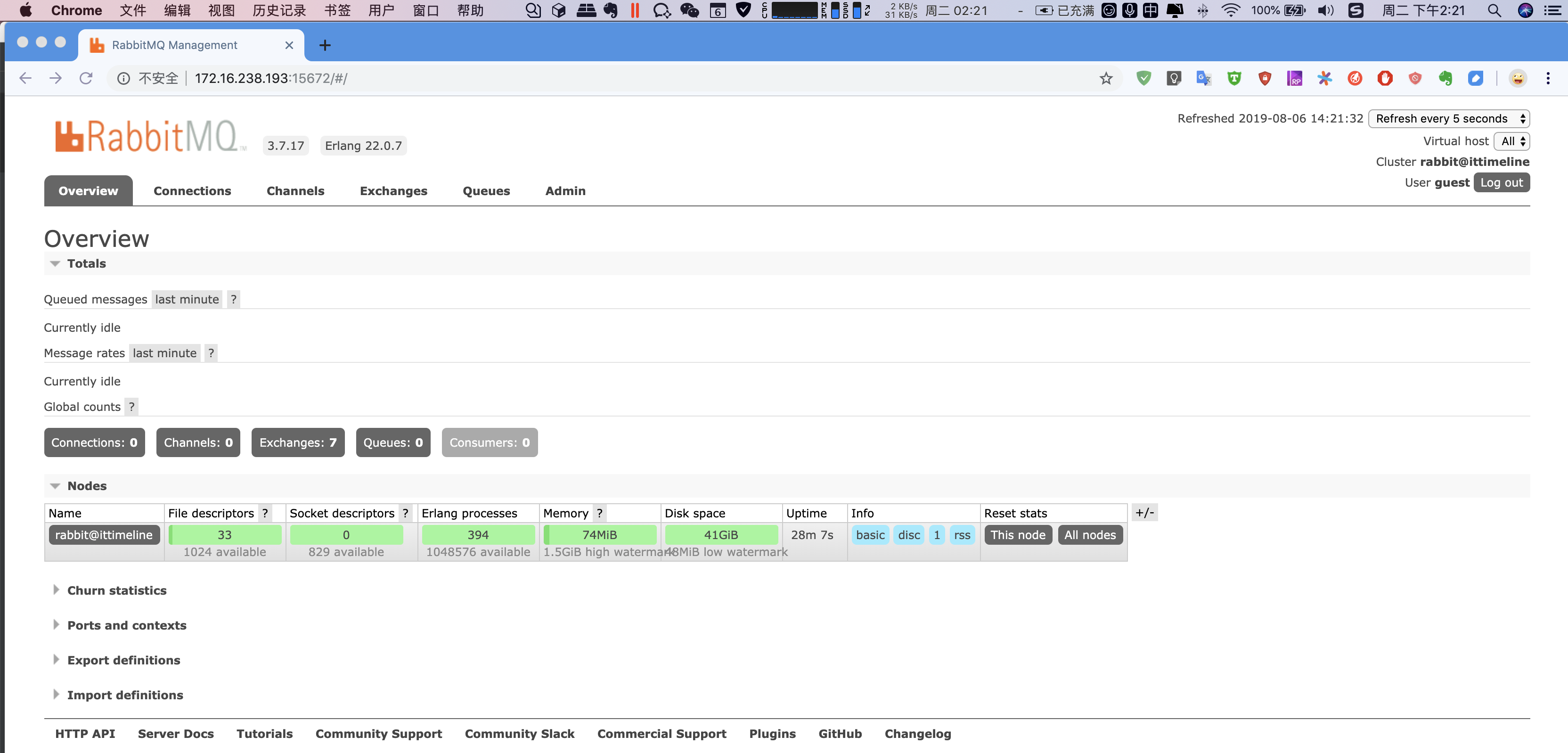Click the Evernote elephant extension icon
Image resolution: width=1568 pixels, height=753 pixels.
[x=1445, y=79]
